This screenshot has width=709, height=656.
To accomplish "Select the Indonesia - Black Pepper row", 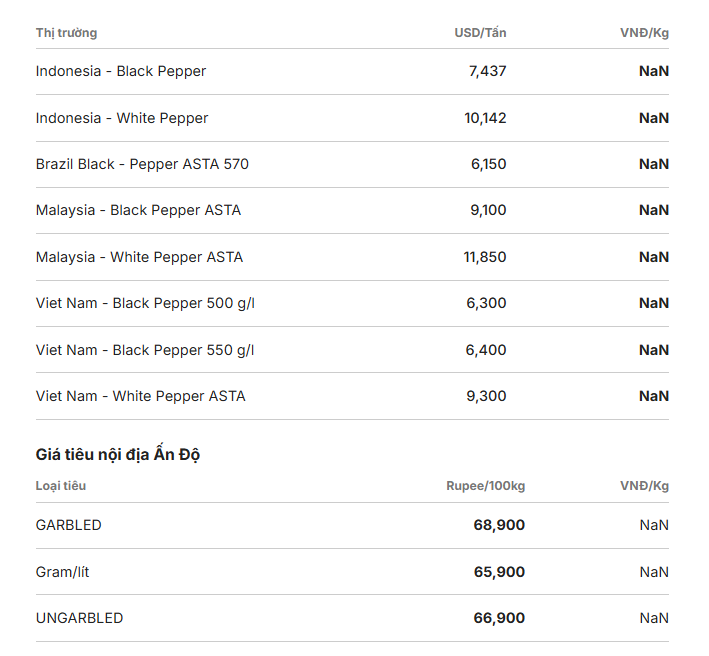I will tap(352, 71).
